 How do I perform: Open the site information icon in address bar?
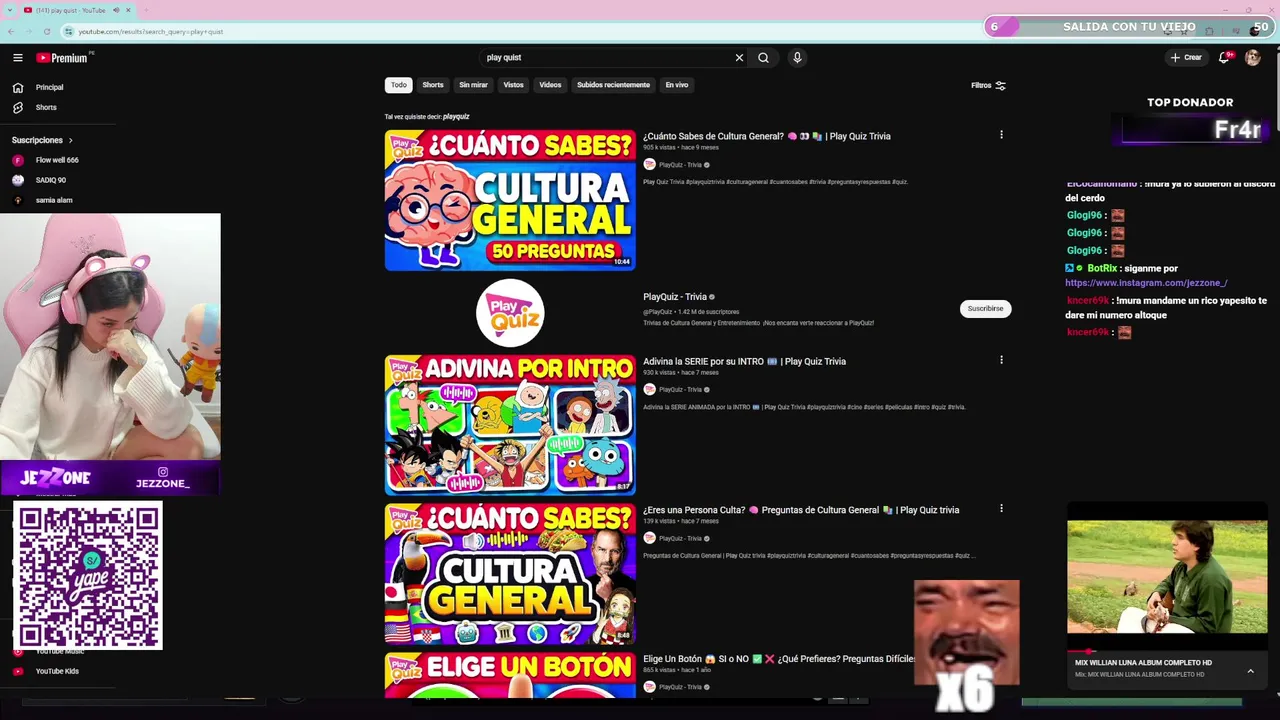tap(68, 32)
